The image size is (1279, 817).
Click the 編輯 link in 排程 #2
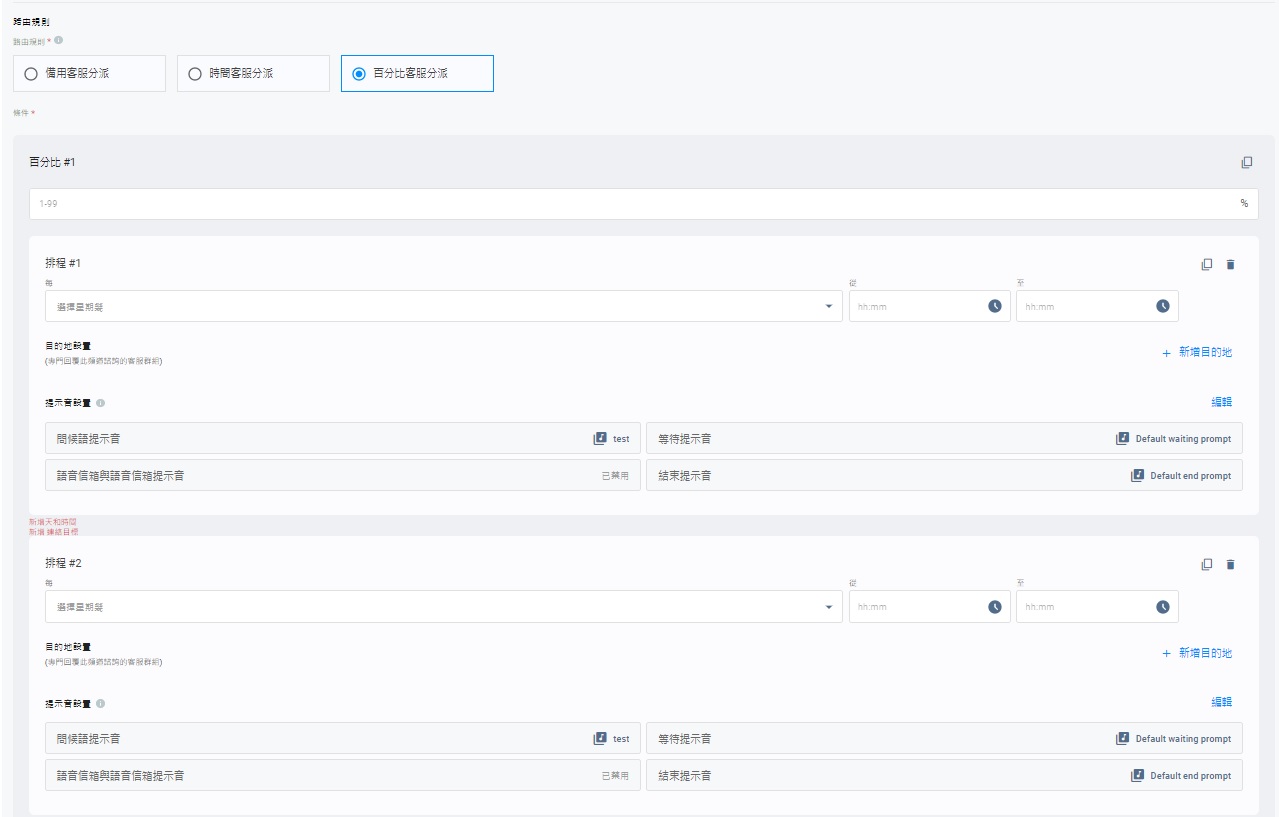click(1222, 702)
